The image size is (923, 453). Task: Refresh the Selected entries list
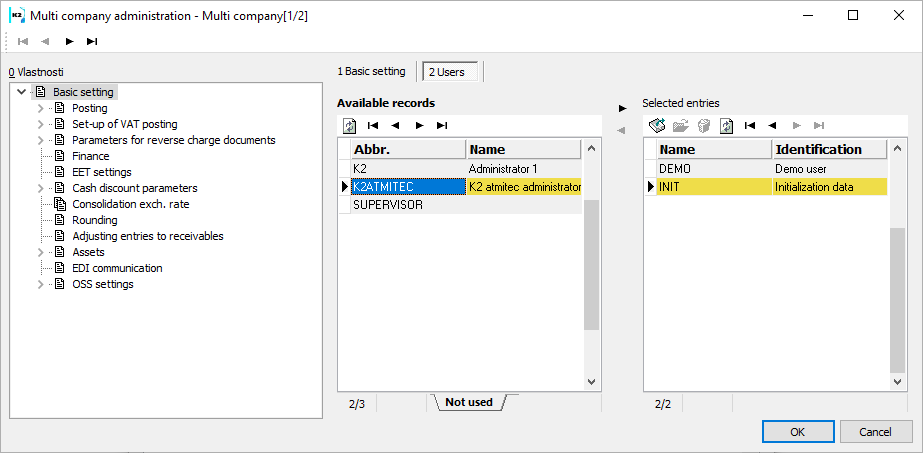(x=726, y=126)
